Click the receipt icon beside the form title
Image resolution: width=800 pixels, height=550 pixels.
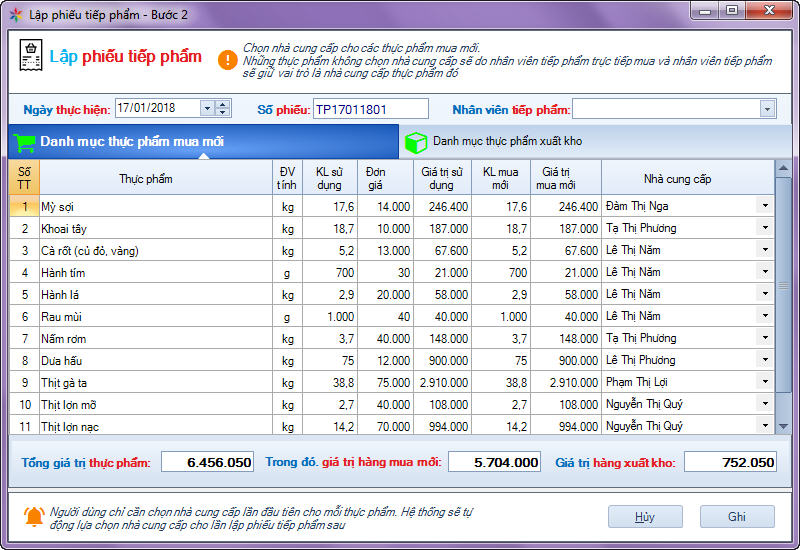tap(30, 57)
